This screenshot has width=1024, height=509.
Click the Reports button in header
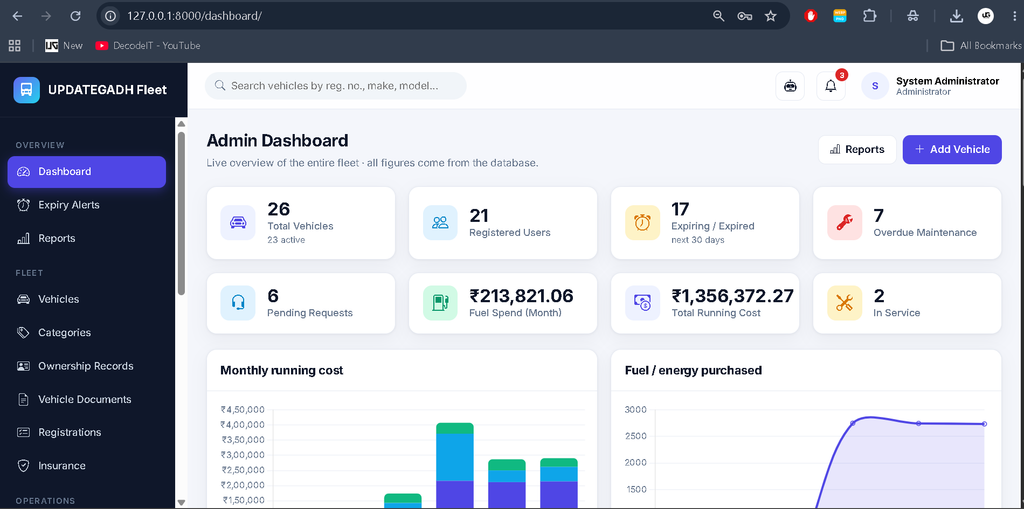(857, 150)
